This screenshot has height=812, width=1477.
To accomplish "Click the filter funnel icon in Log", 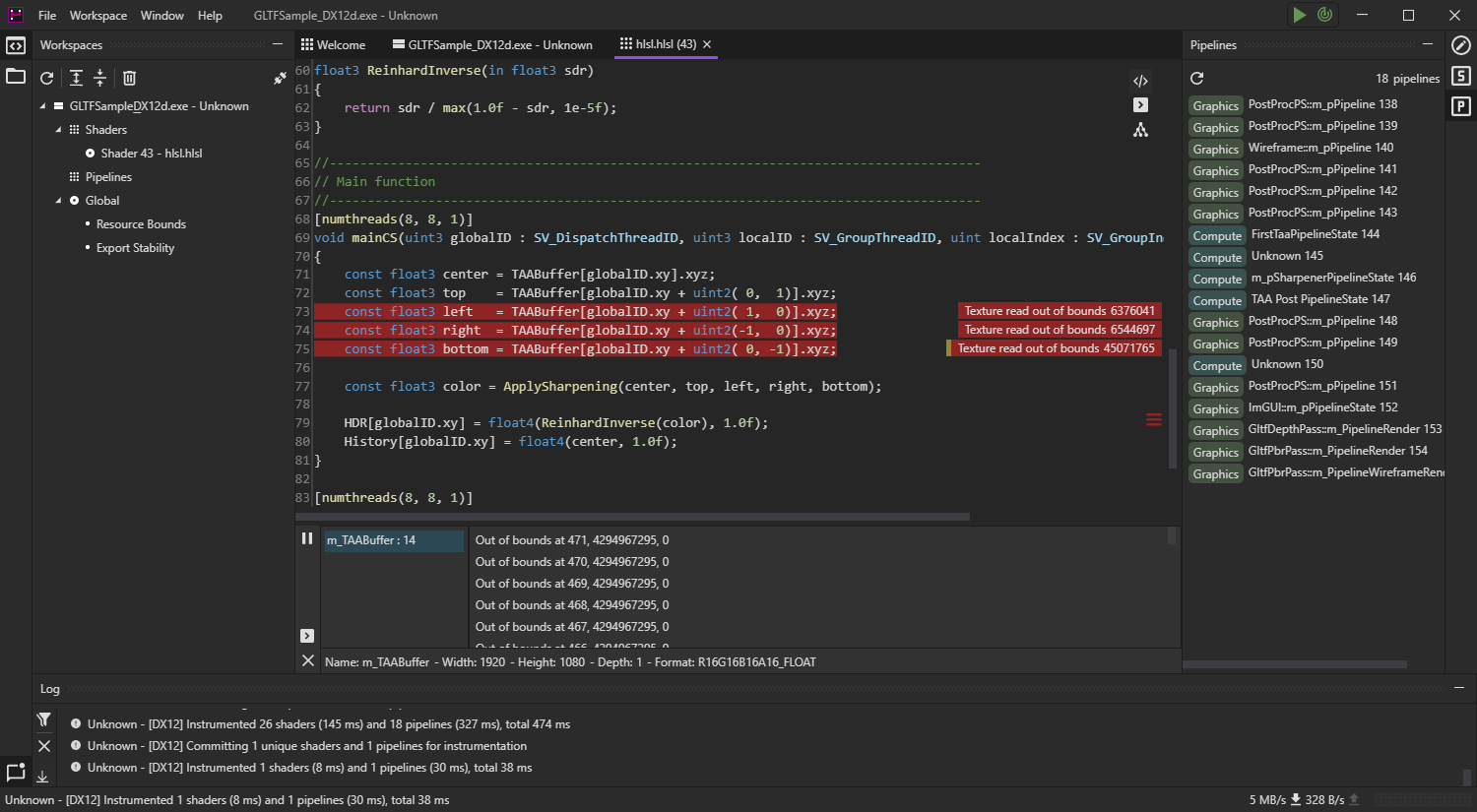I will tap(44, 719).
